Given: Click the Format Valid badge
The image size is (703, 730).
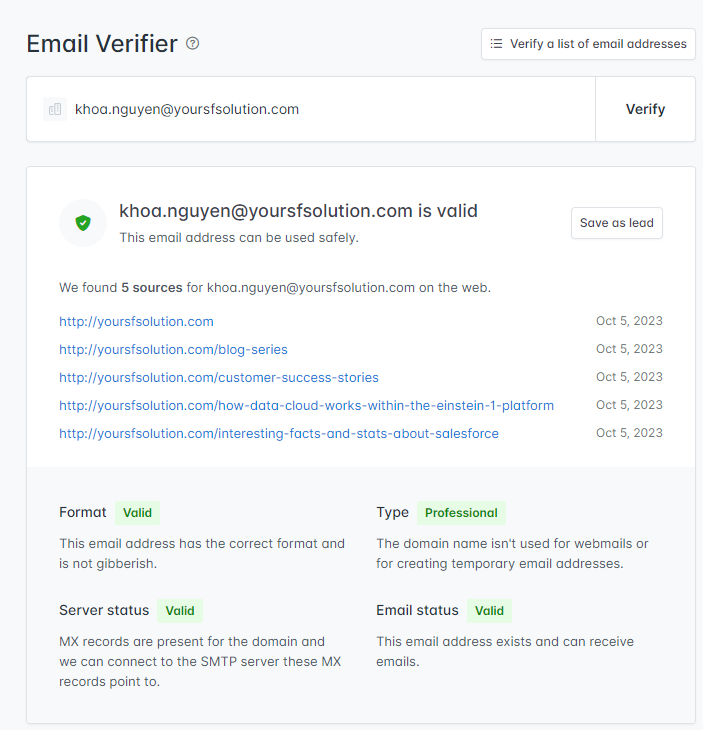Looking at the screenshot, I should pos(137,513).
